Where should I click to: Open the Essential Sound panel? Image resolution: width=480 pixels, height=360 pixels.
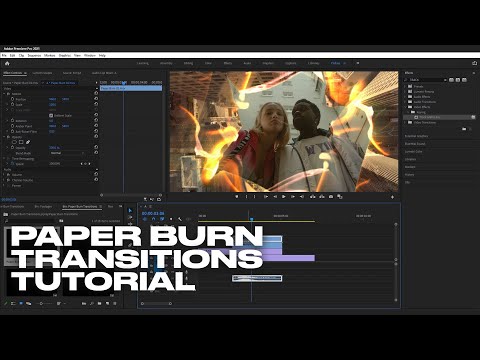click(415, 144)
